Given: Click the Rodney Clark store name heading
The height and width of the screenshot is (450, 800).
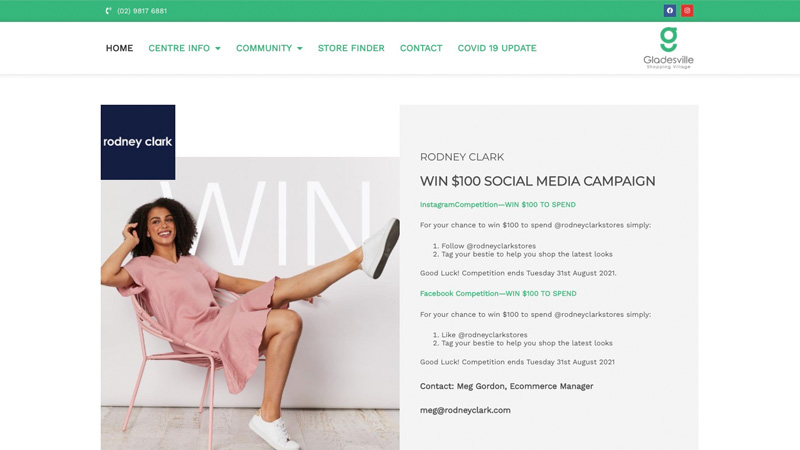Looking at the screenshot, I should point(462,157).
